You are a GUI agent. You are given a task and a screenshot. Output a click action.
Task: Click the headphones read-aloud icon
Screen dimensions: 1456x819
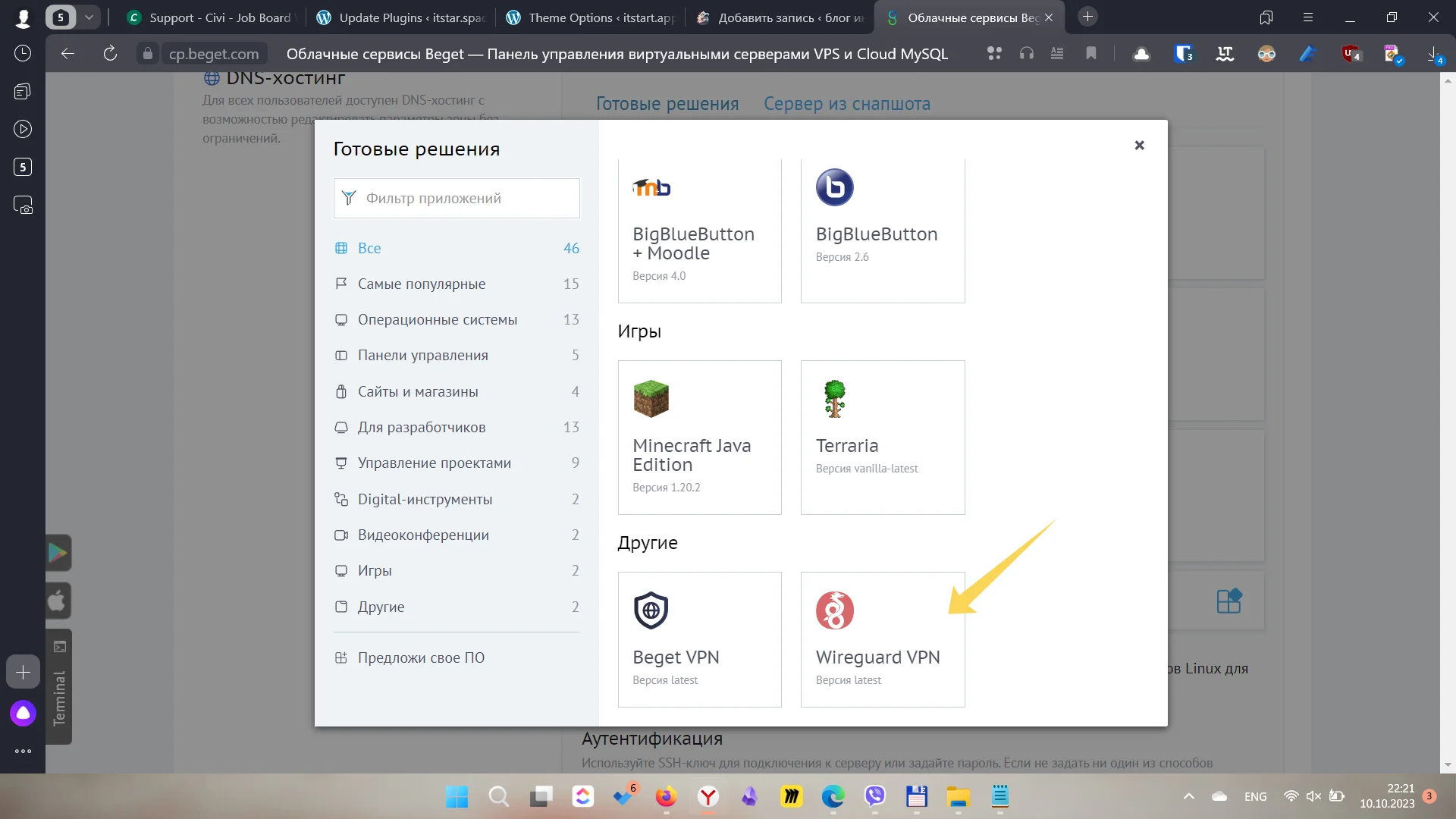pyautogui.click(x=1027, y=54)
